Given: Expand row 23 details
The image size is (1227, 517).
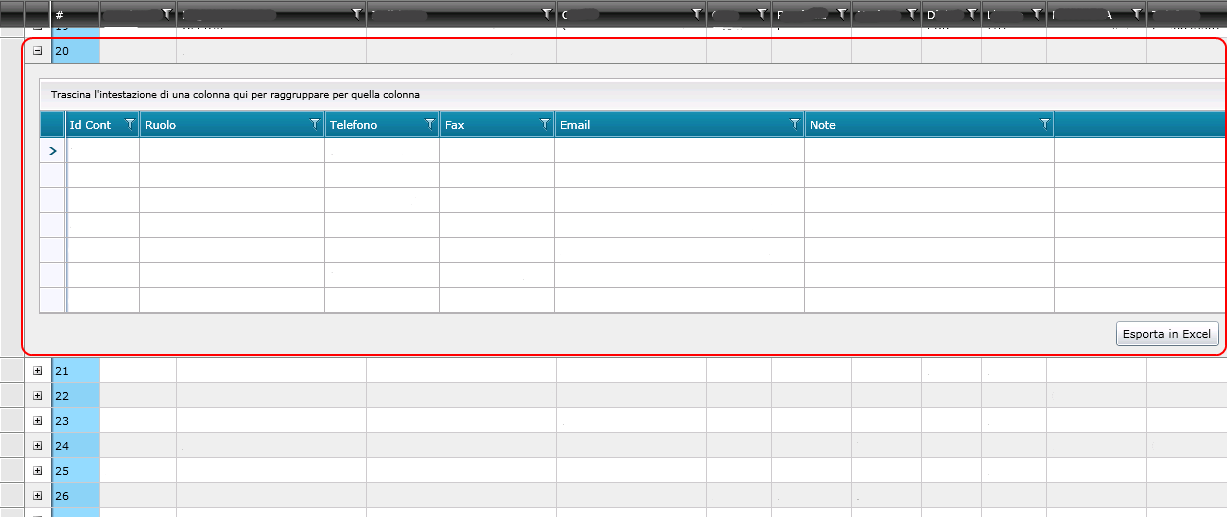Looking at the screenshot, I should 38,420.
